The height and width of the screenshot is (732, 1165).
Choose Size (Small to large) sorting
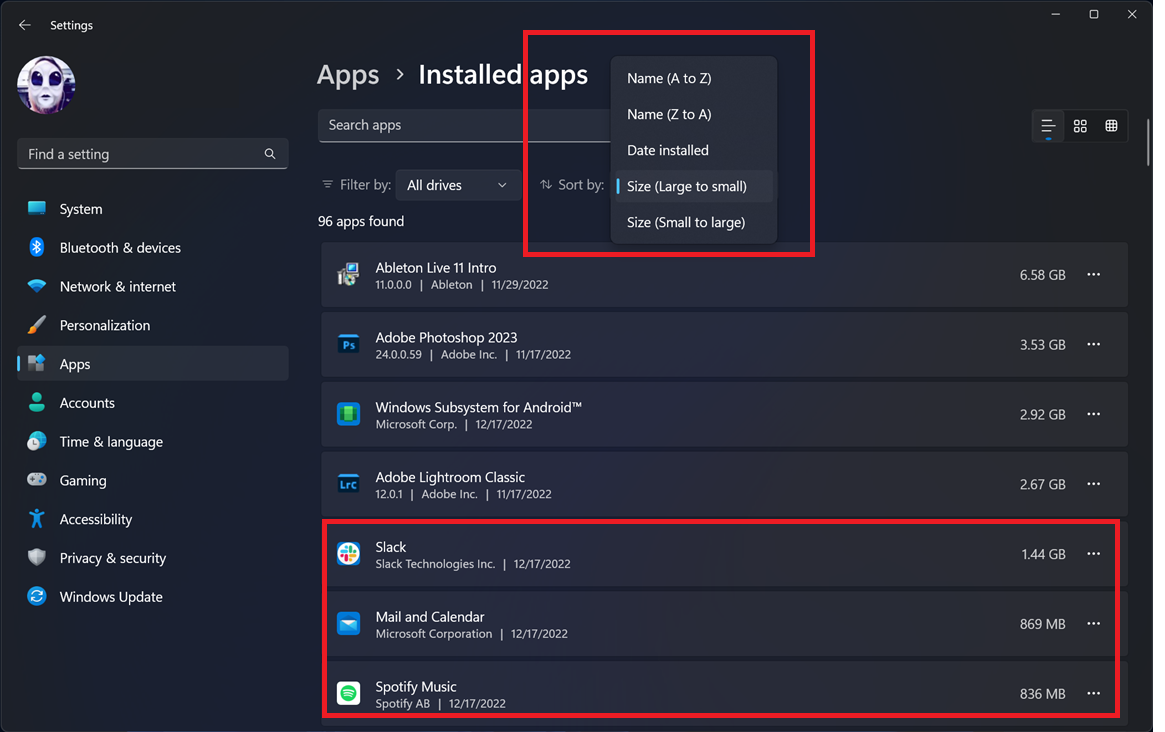(685, 222)
